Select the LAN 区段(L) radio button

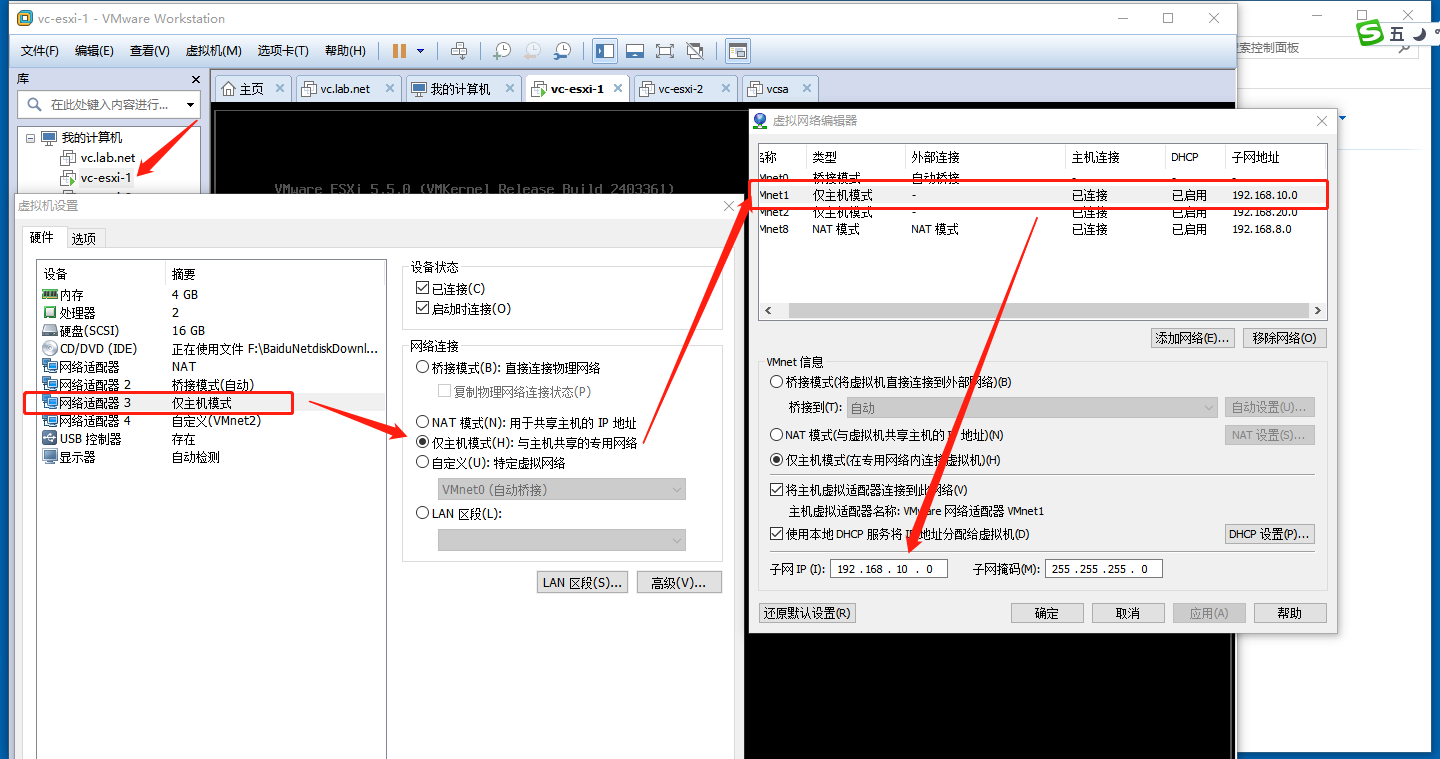pos(422,514)
